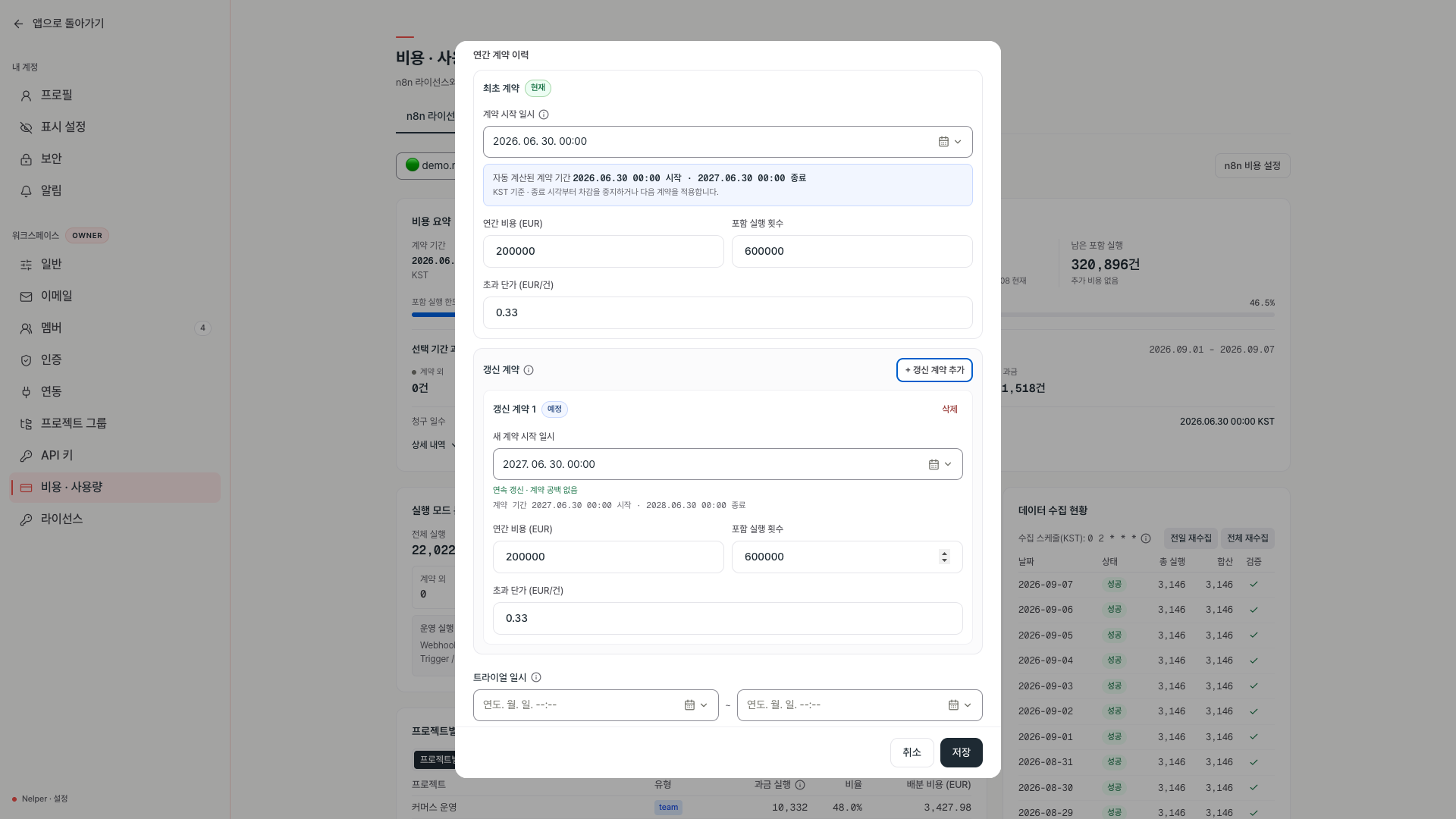Click the 비용 · 사용량 card icon
The image size is (1456, 819).
[26, 488]
